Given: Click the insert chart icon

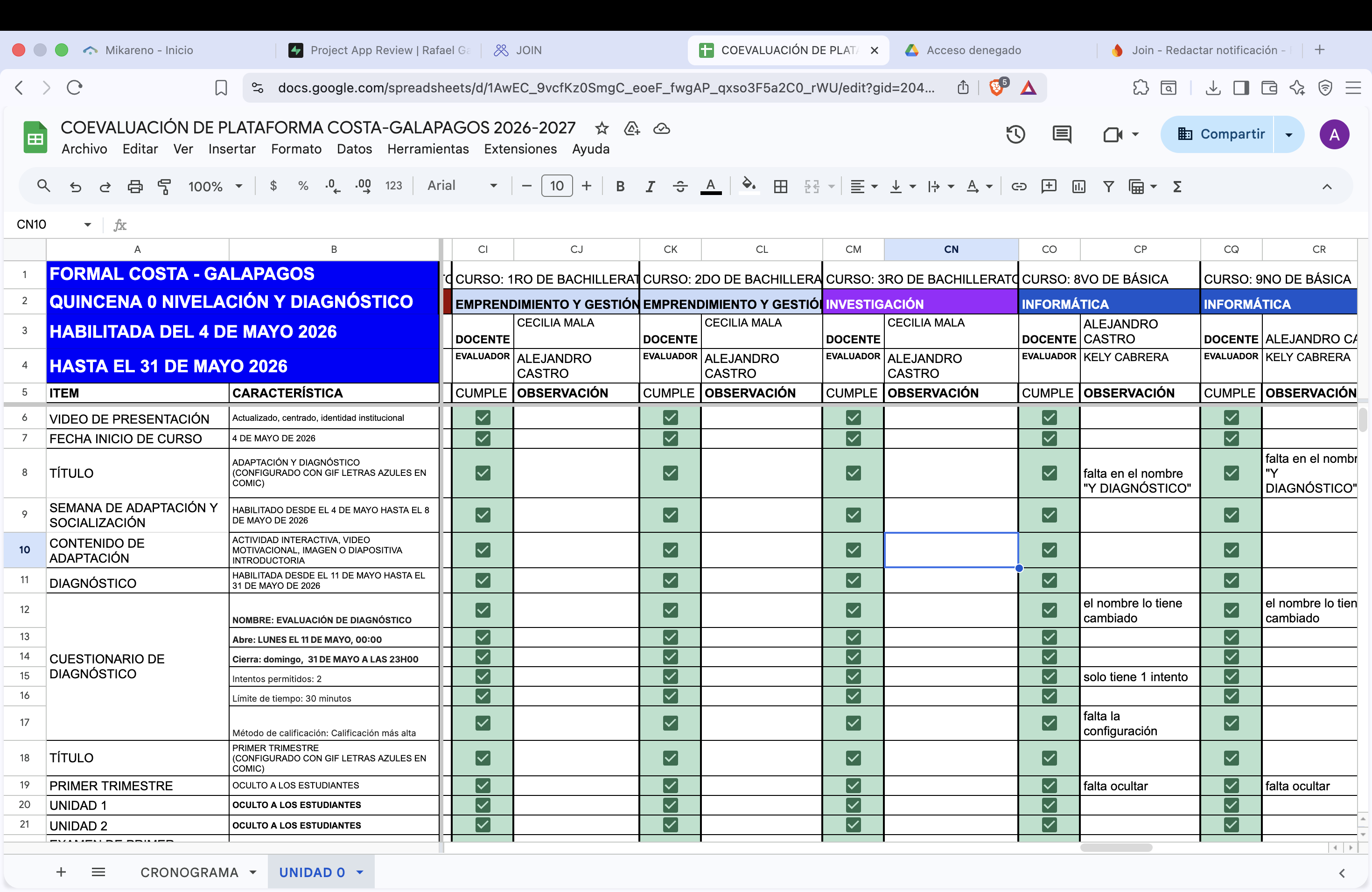Looking at the screenshot, I should [x=1078, y=186].
